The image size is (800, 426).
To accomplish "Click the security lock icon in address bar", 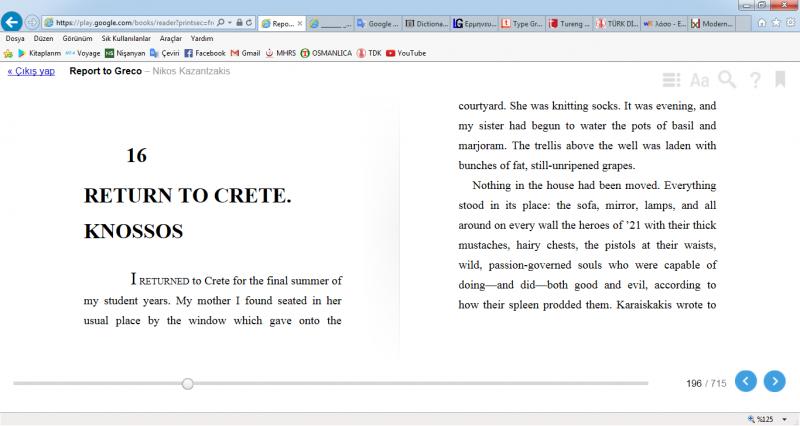I will click(x=239, y=22).
